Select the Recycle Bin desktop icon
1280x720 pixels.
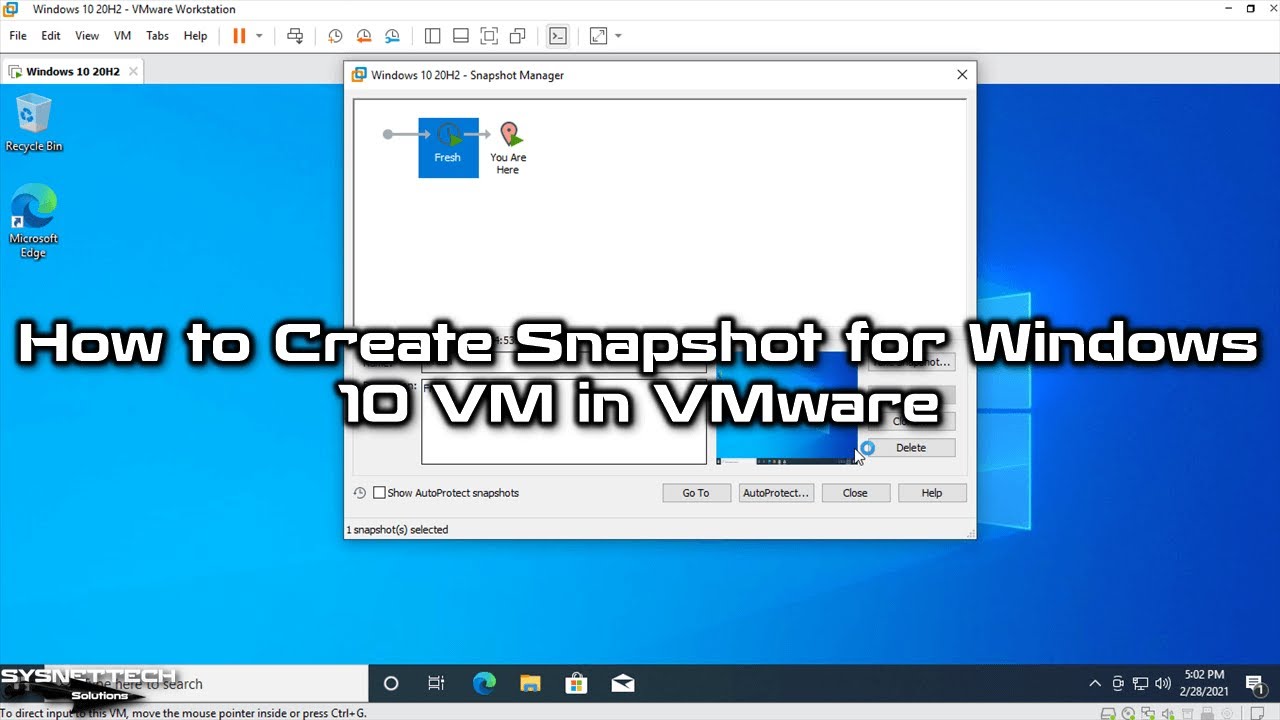[34, 123]
